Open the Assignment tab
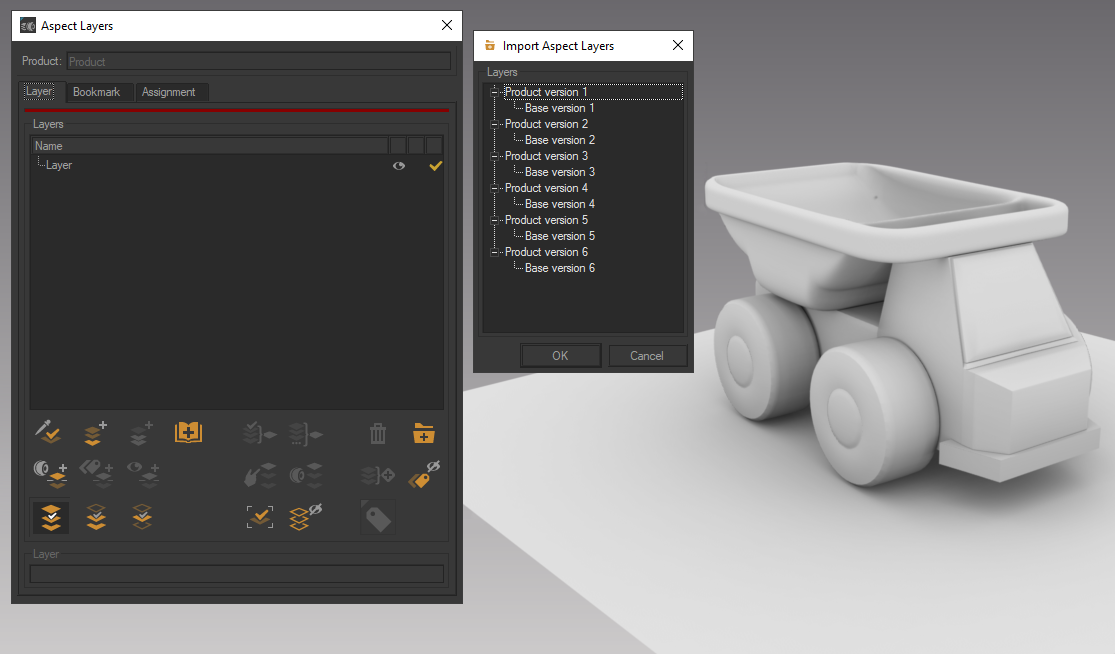The width and height of the screenshot is (1115, 654). pyautogui.click(x=171, y=92)
